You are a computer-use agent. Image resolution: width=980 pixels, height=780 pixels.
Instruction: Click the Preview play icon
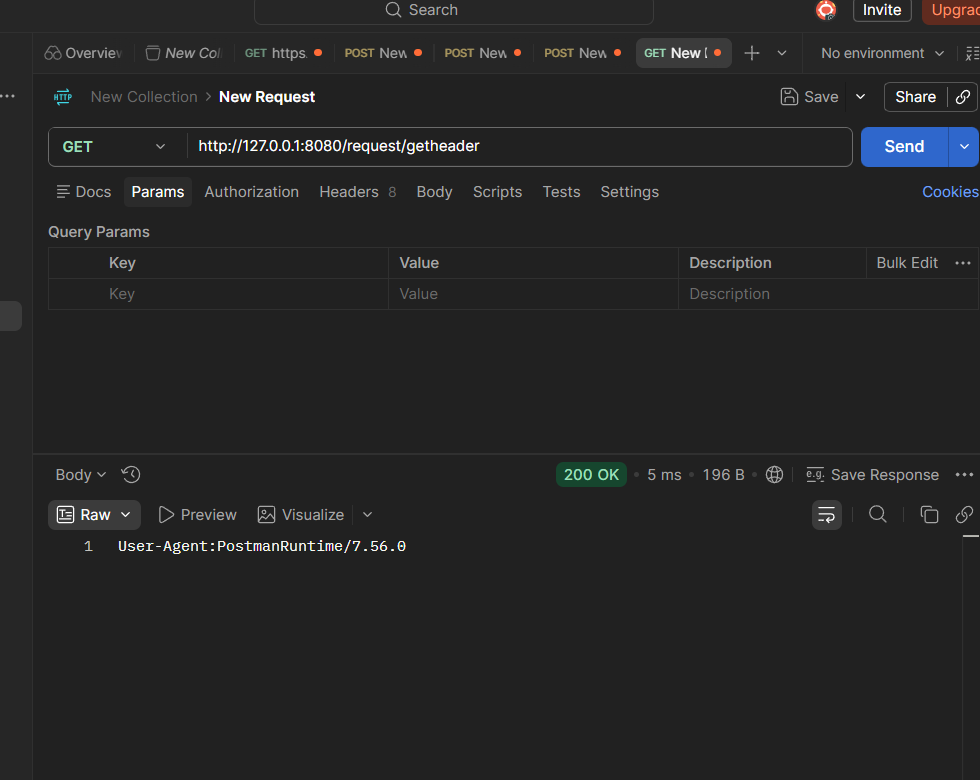click(x=166, y=515)
